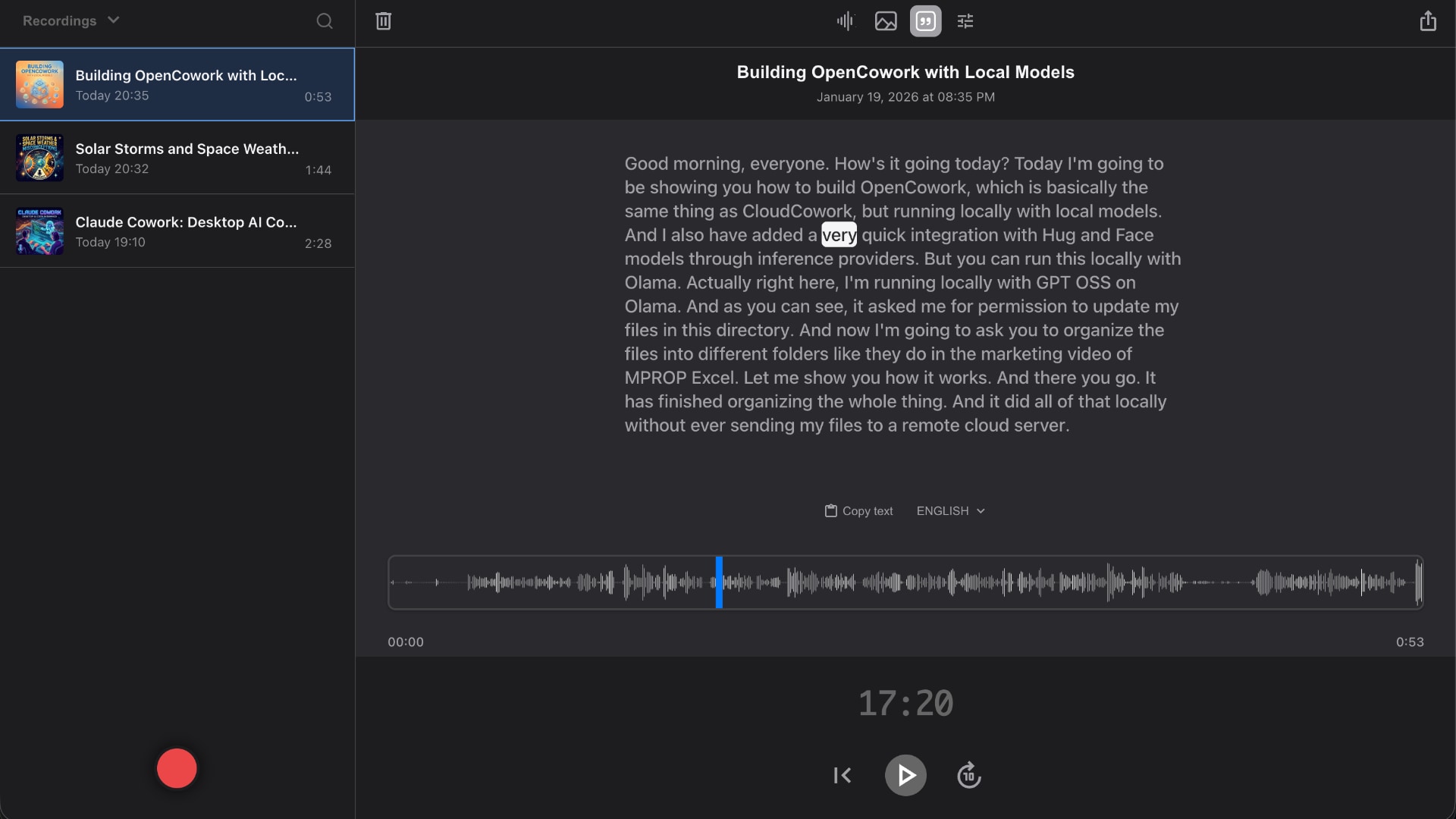Click 'Today 20:32' under the Solar Storms title
Image resolution: width=1456 pixels, height=819 pixels.
tap(112, 168)
